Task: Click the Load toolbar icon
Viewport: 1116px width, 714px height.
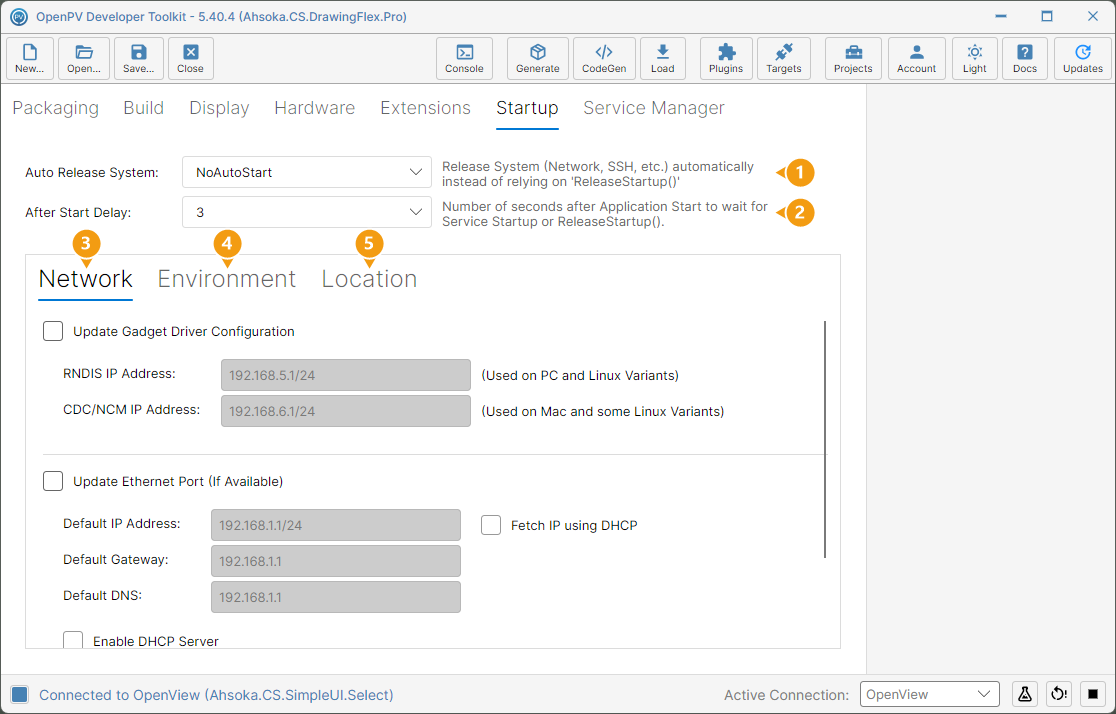Action: [663, 58]
